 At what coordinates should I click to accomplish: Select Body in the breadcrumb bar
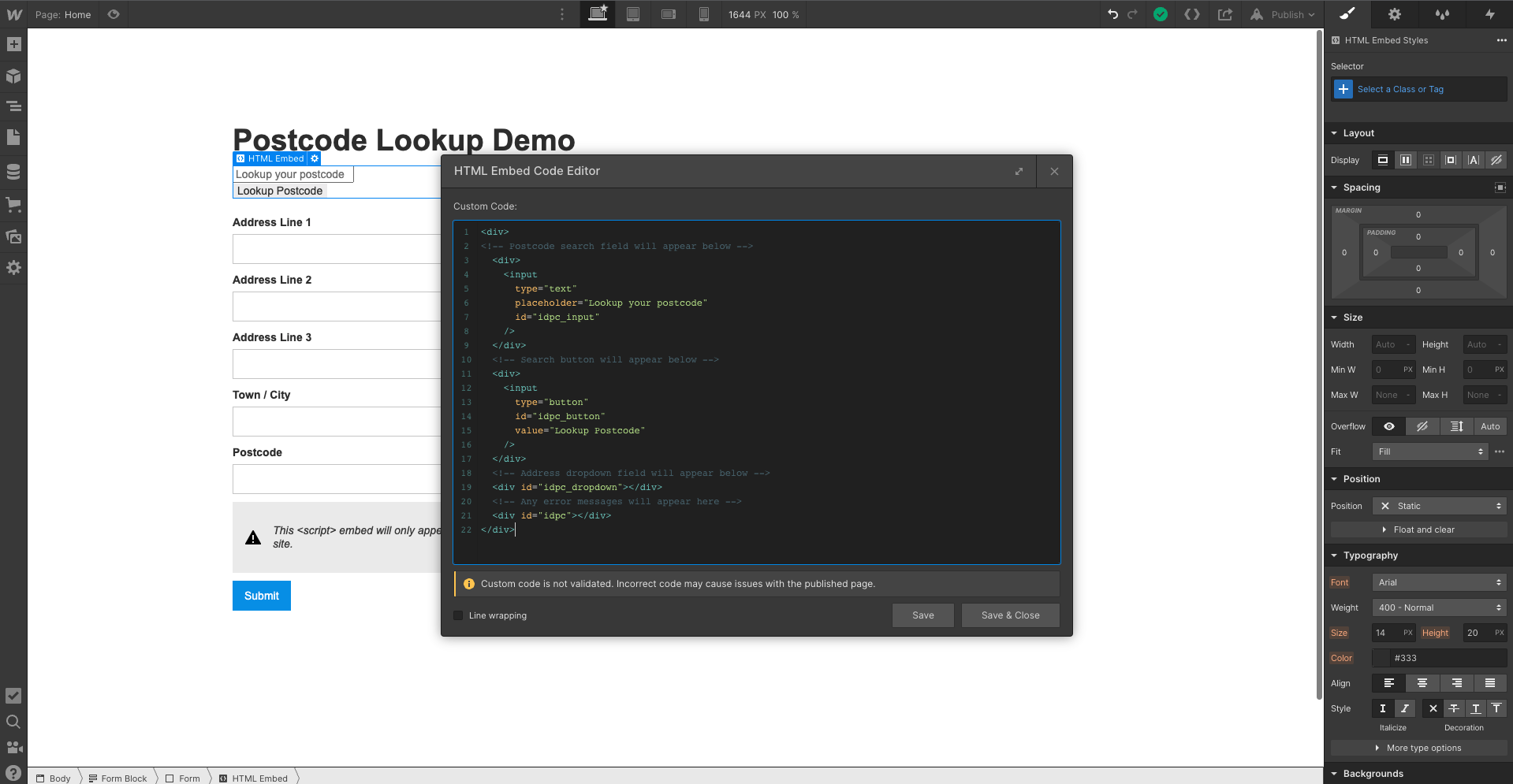[59, 778]
